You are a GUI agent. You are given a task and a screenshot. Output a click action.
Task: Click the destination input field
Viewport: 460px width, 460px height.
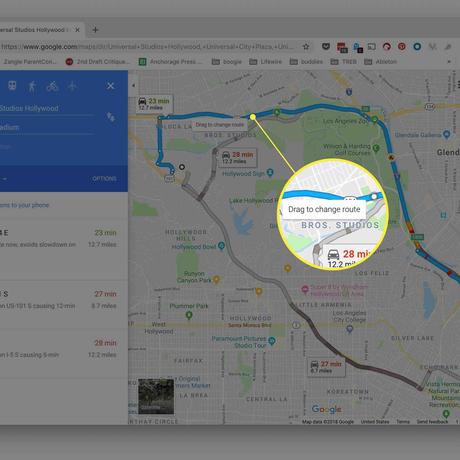(x=47, y=127)
